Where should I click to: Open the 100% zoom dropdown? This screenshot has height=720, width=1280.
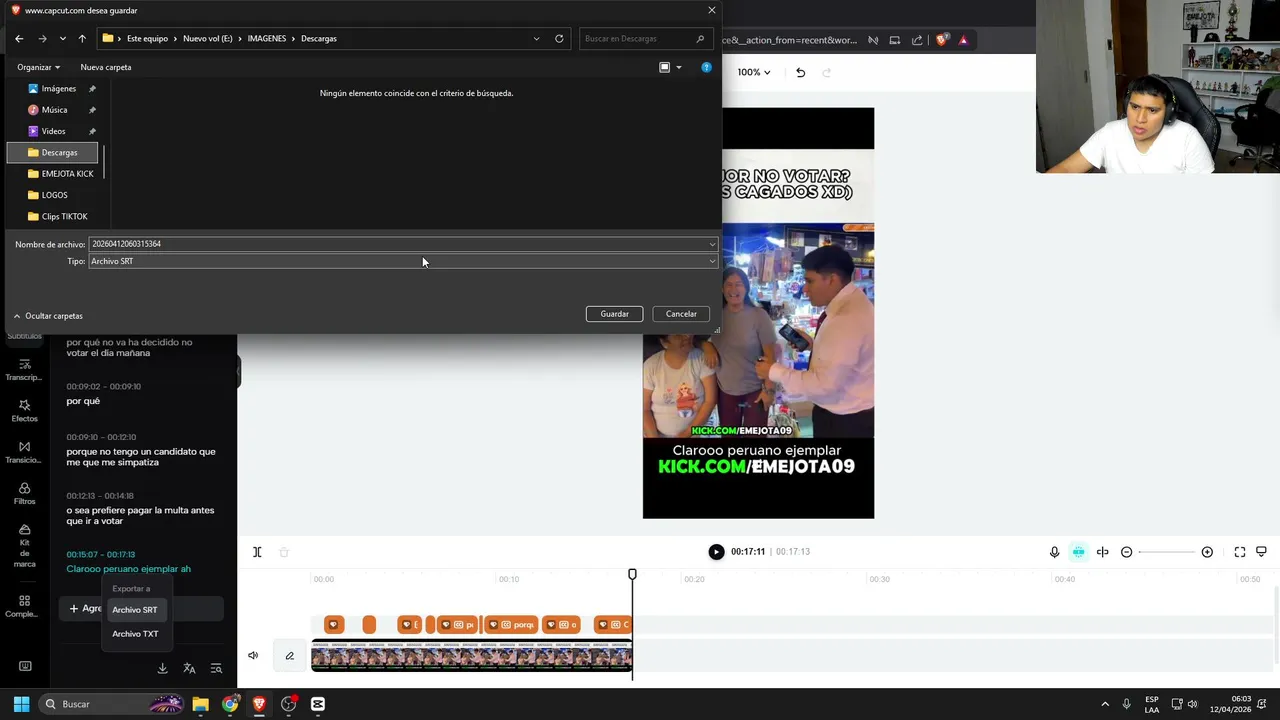point(754,72)
